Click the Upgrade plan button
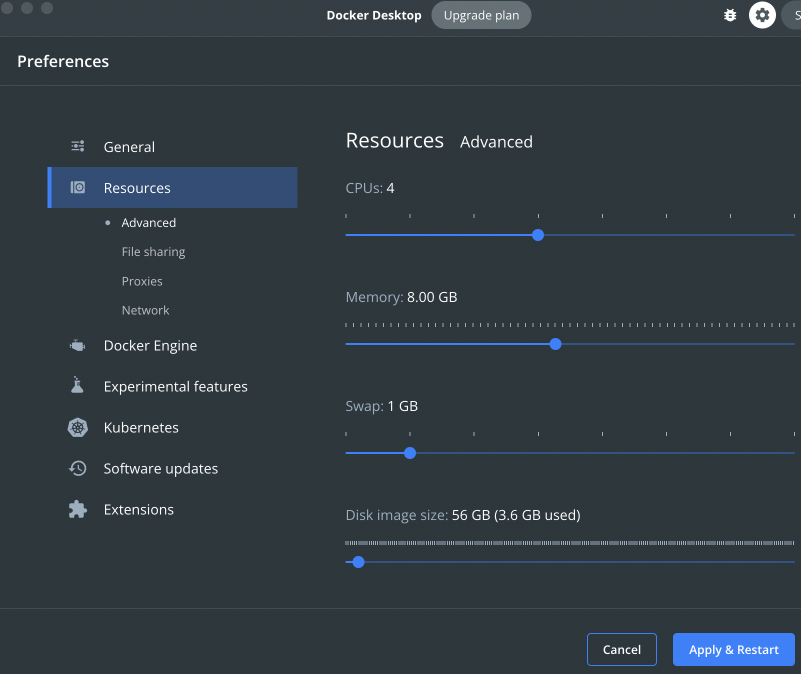801x674 pixels. pos(481,15)
